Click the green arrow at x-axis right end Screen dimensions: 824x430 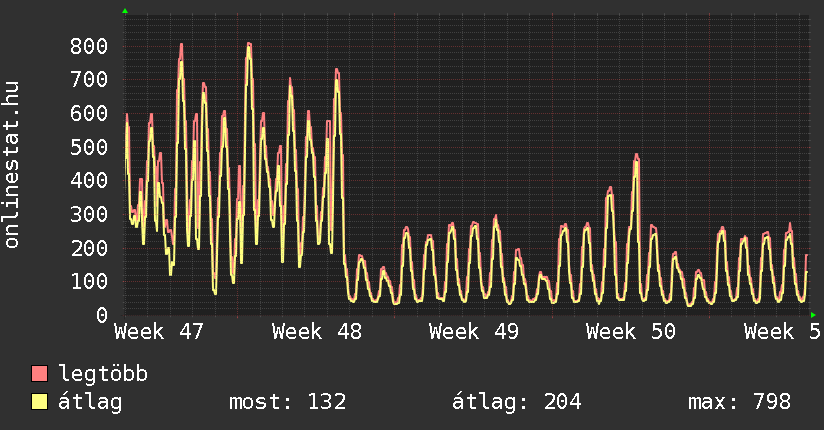point(814,314)
